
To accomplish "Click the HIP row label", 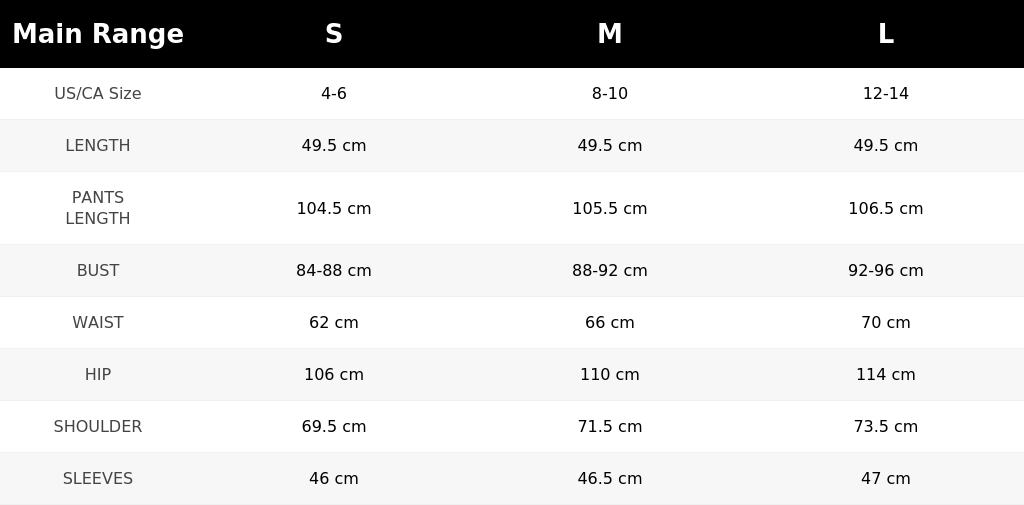I will (x=98, y=374).
